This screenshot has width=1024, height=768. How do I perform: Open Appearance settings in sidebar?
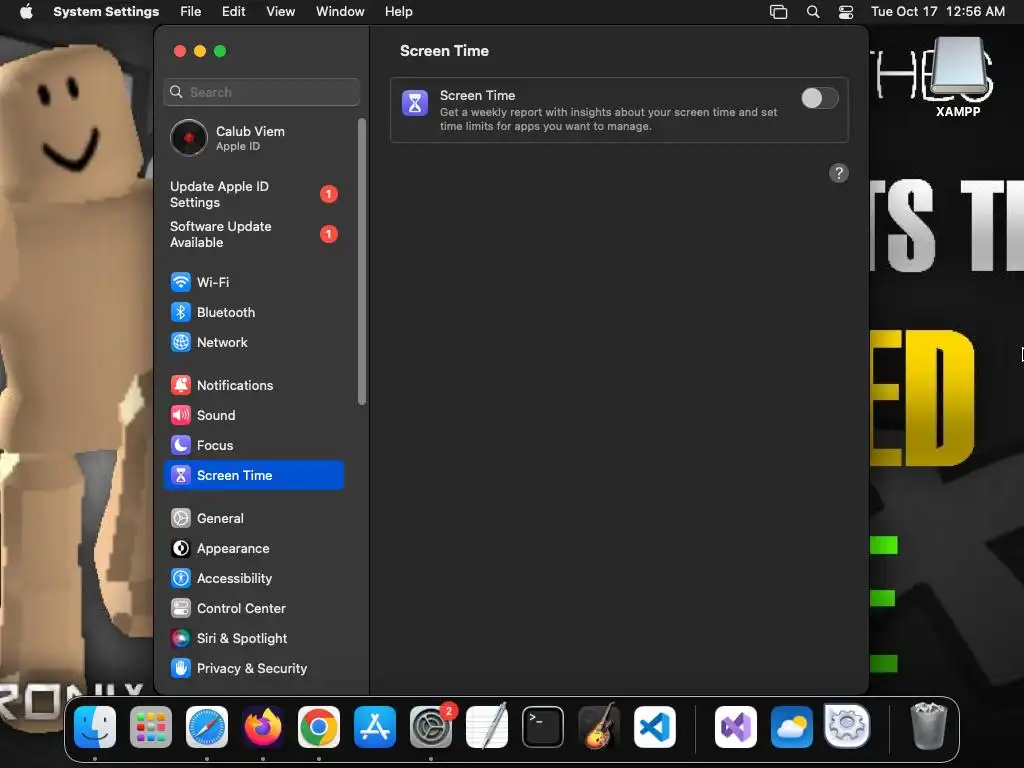point(254,549)
